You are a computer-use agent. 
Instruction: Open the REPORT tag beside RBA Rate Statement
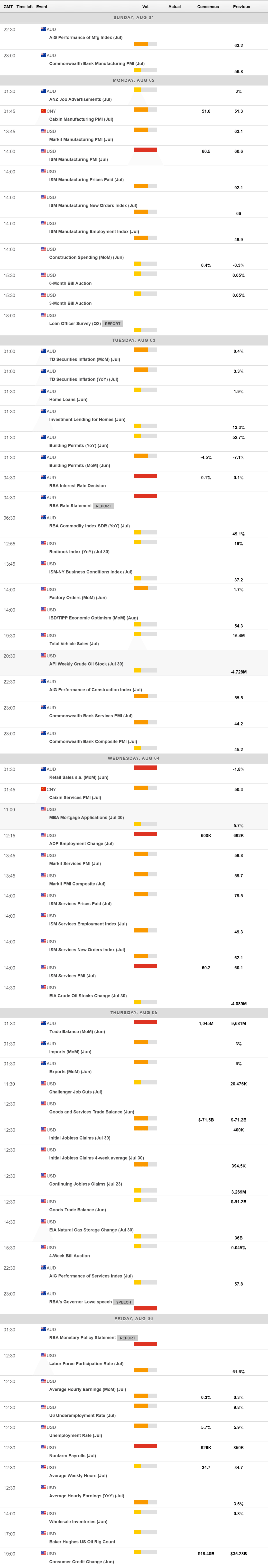point(103,506)
